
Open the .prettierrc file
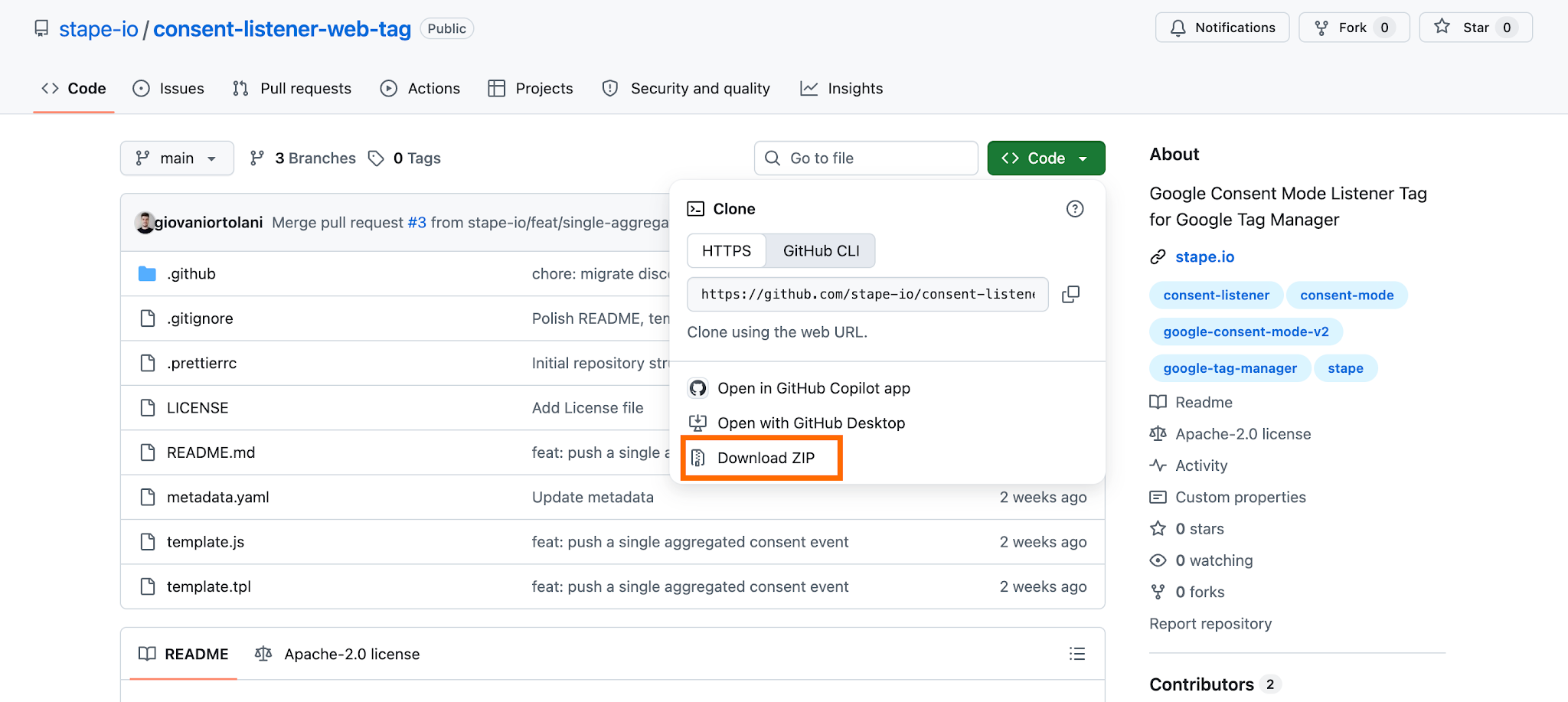coord(202,364)
